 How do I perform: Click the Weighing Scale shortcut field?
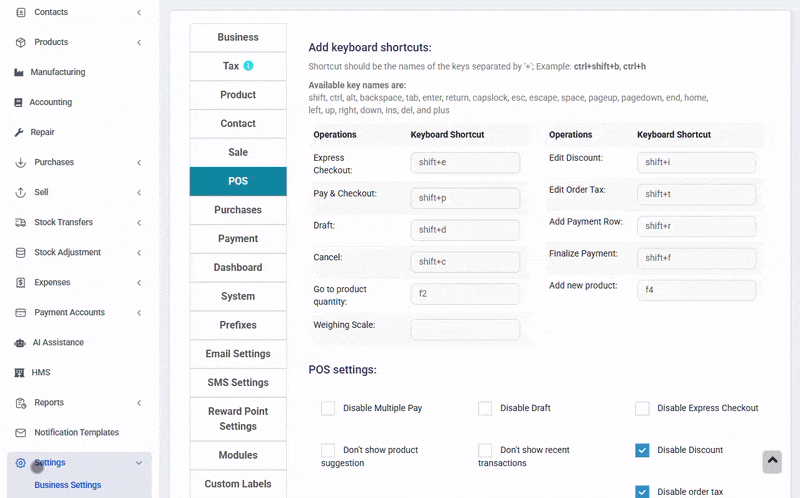coord(465,330)
